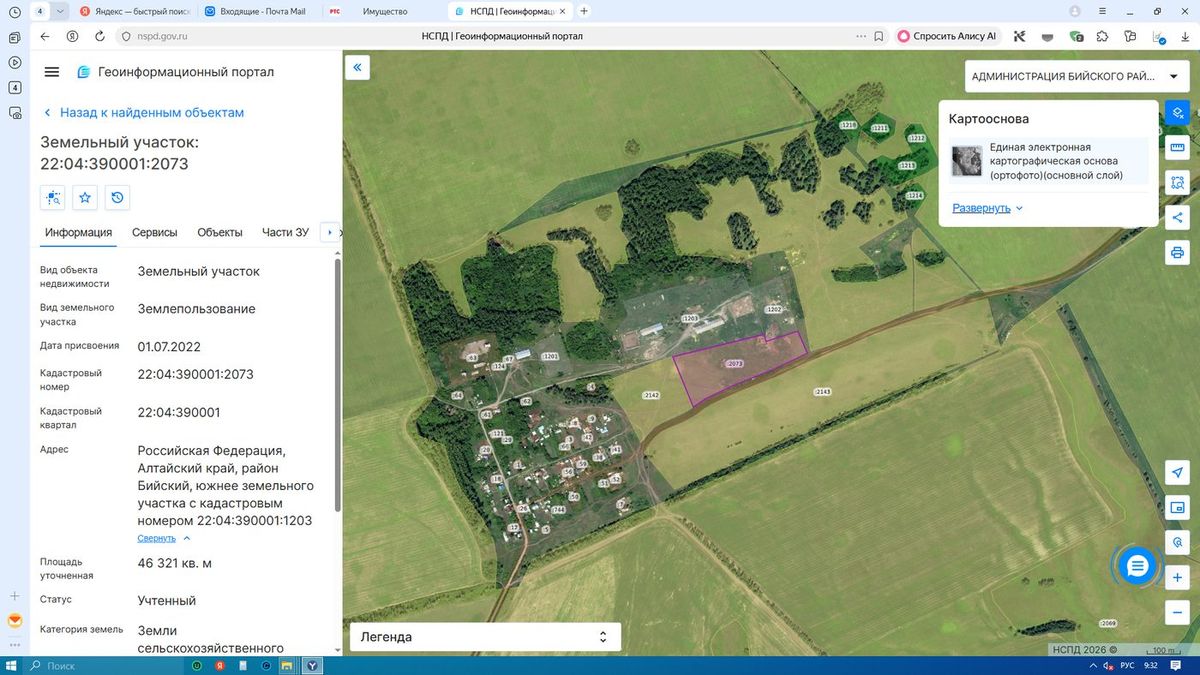1200x675 pixels.
Task: Collapse the left sidebar with double-arrow button
Action: click(358, 68)
